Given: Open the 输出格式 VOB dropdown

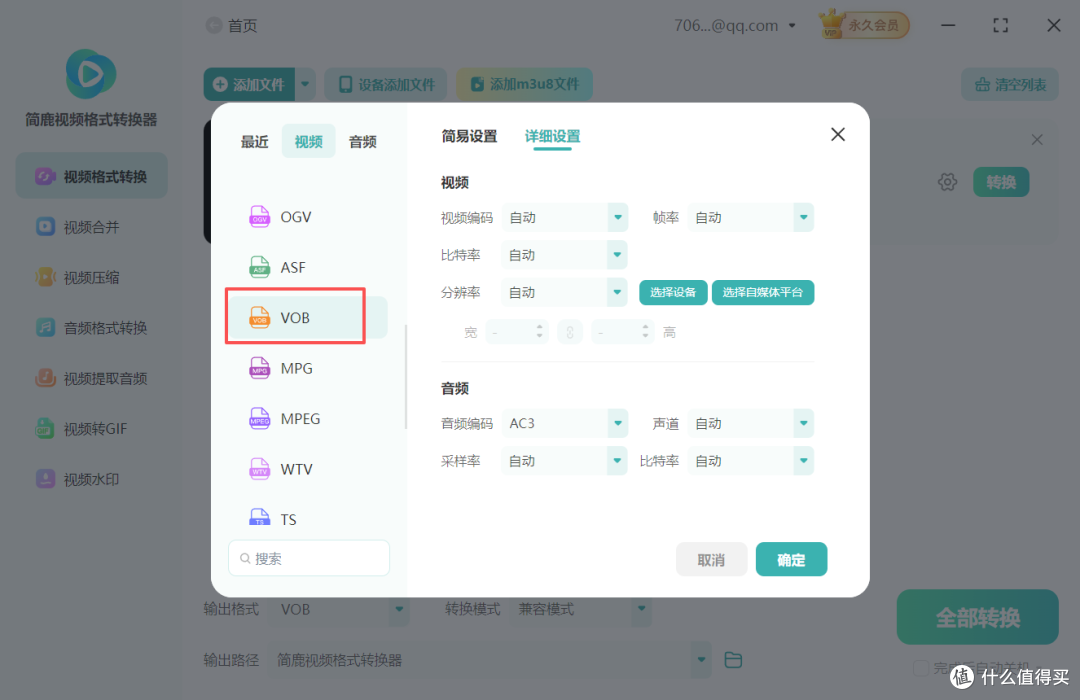Looking at the screenshot, I should point(339,609).
